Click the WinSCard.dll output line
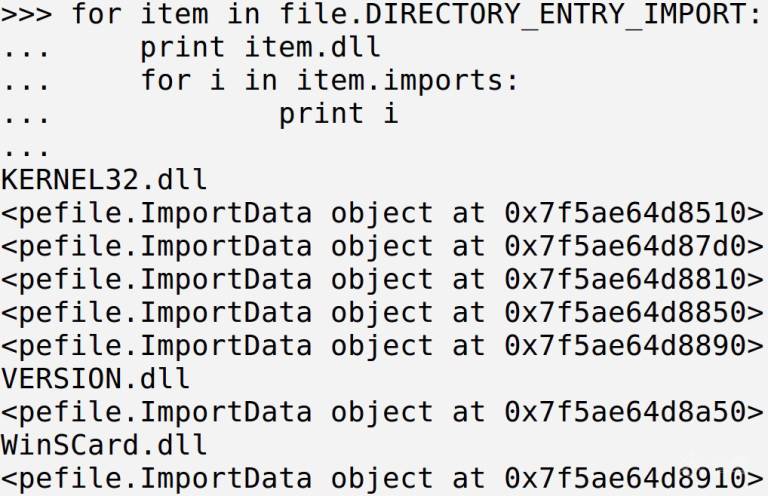This screenshot has height=496, width=768. tap(104, 445)
